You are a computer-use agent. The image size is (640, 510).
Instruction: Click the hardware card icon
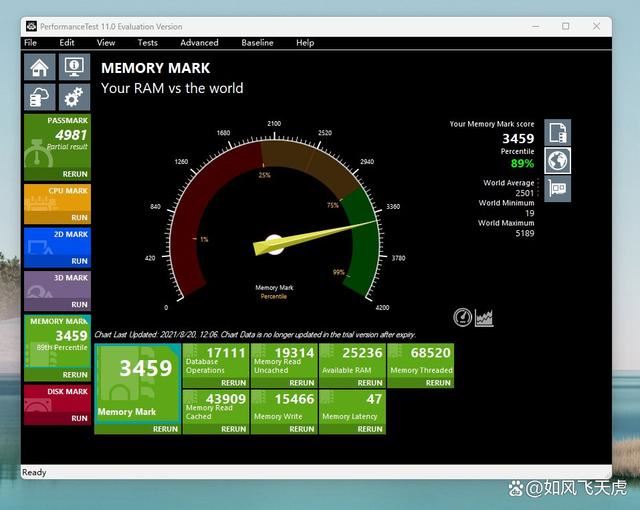point(558,189)
